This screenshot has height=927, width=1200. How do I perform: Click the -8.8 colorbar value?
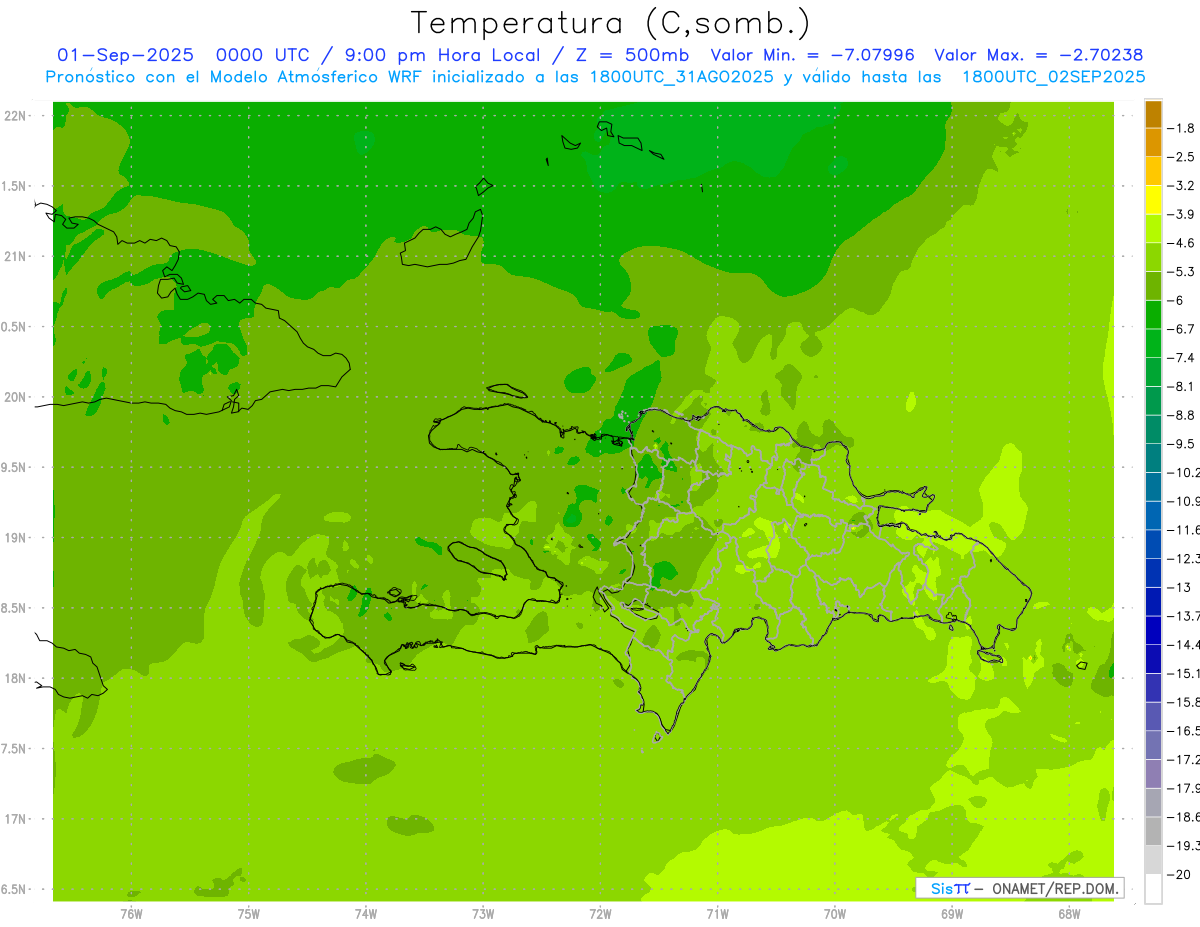(x=1181, y=415)
